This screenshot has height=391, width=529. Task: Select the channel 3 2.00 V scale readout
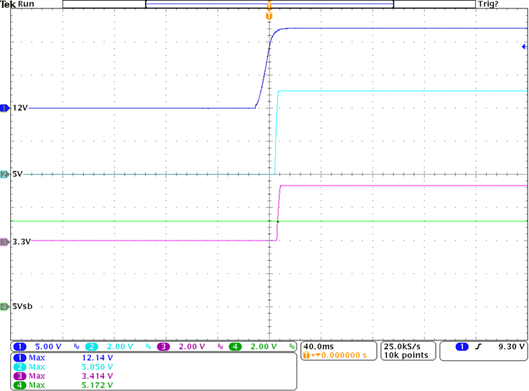click(x=192, y=346)
